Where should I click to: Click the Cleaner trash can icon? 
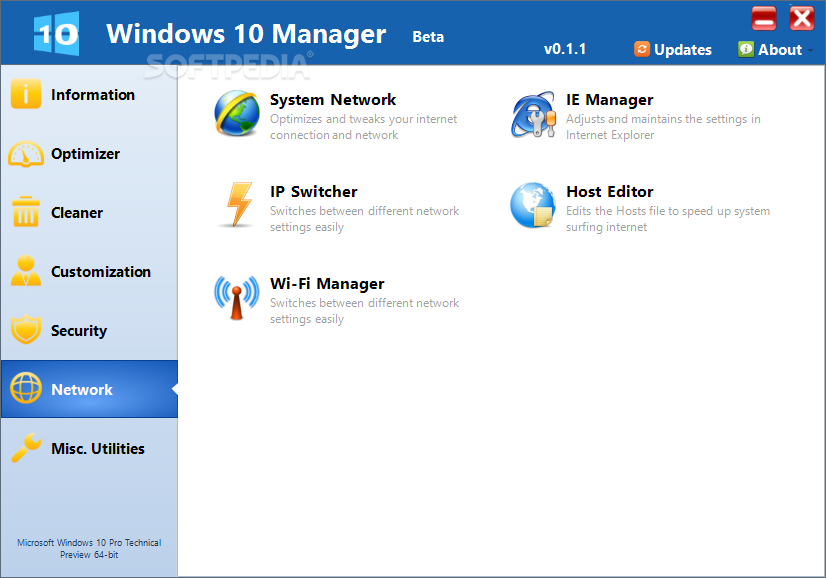[x=26, y=212]
